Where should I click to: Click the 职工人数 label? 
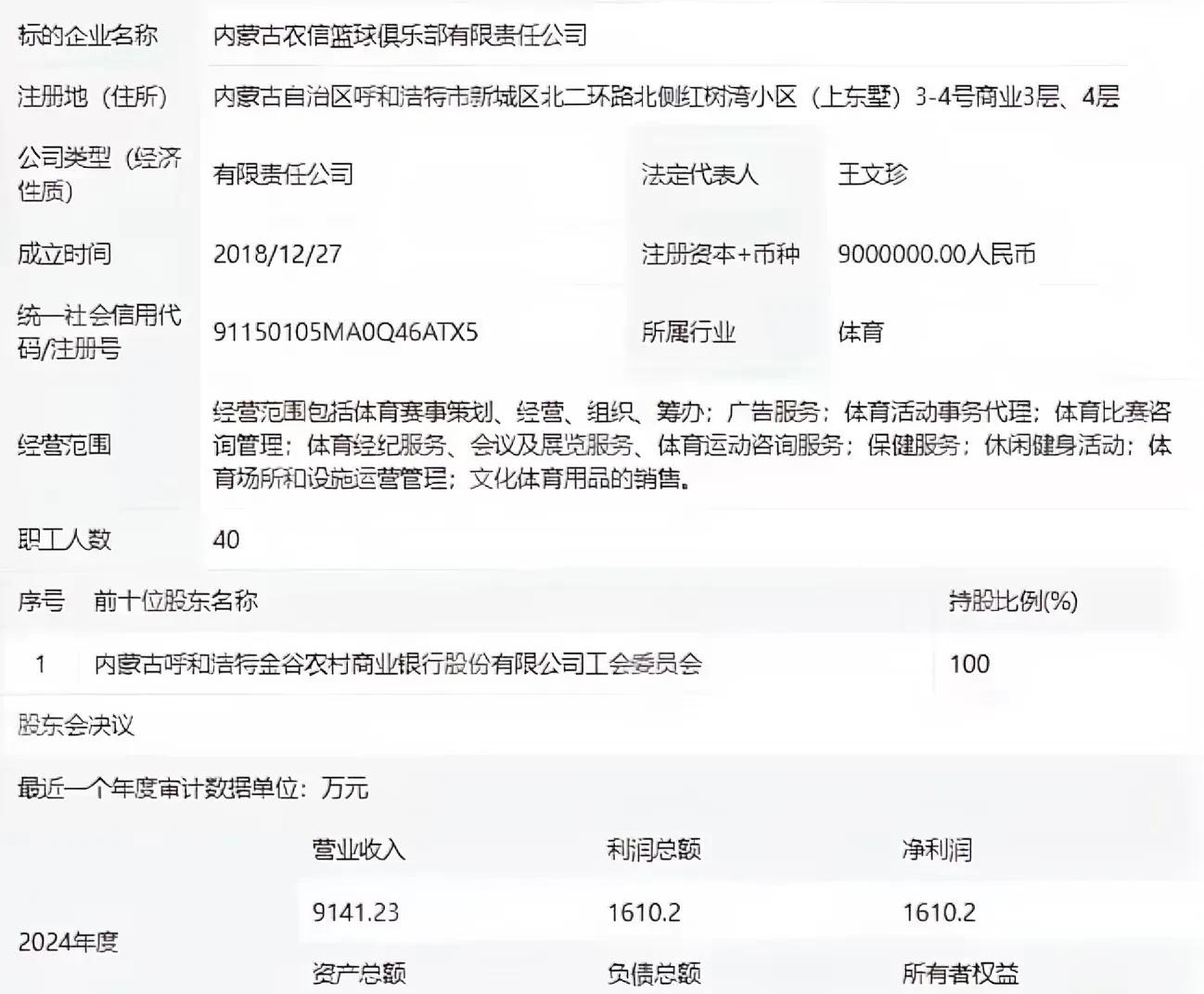coord(64,540)
